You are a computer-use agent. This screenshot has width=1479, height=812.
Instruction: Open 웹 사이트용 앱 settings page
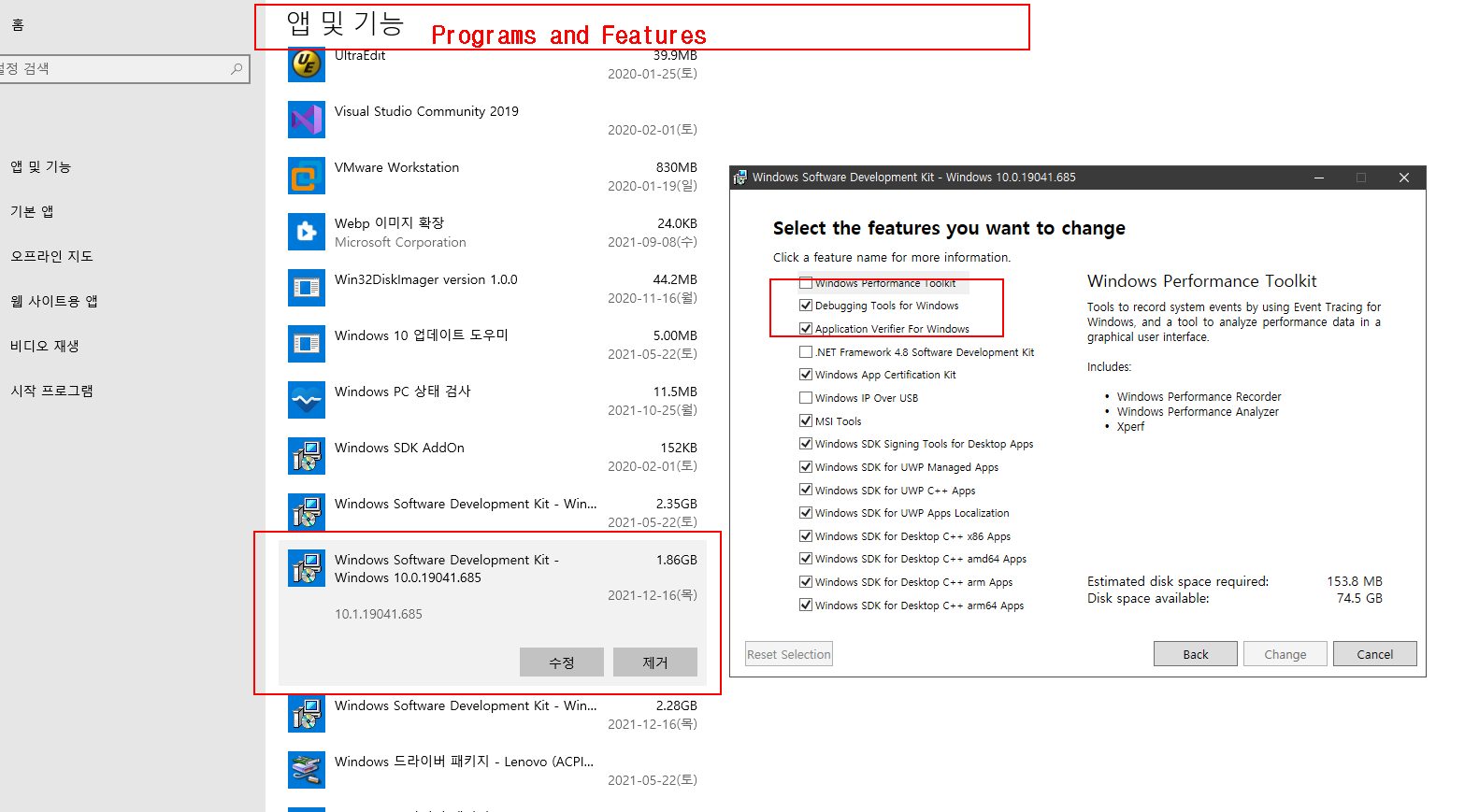tap(54, 301)
